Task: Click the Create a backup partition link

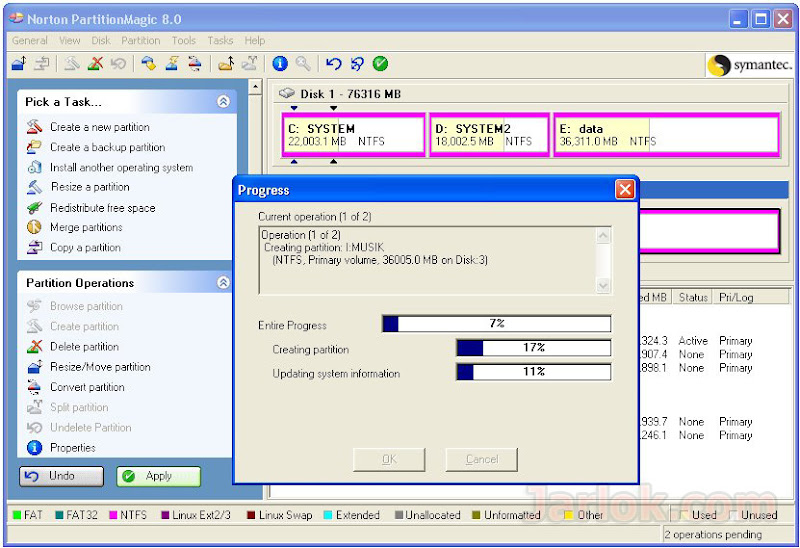Action: [107, 147]
